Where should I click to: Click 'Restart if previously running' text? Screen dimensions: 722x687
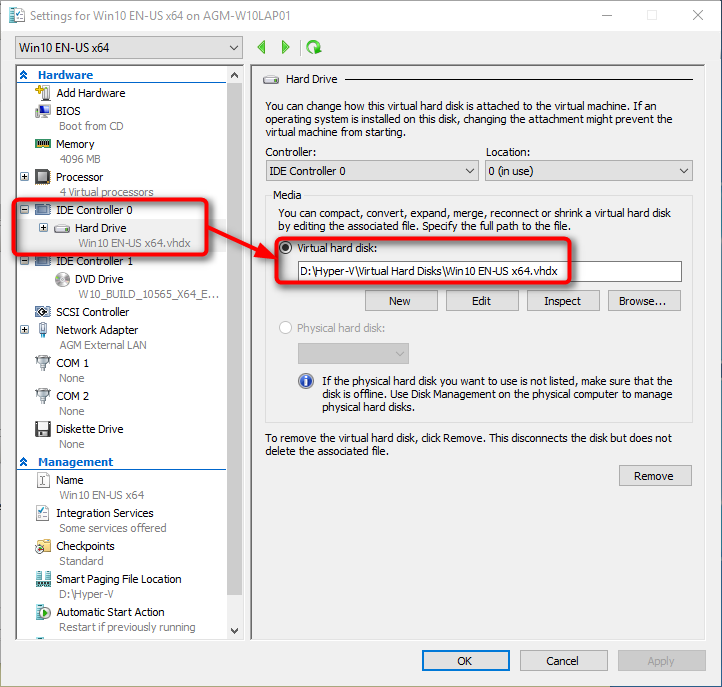(x=127, y=627)
